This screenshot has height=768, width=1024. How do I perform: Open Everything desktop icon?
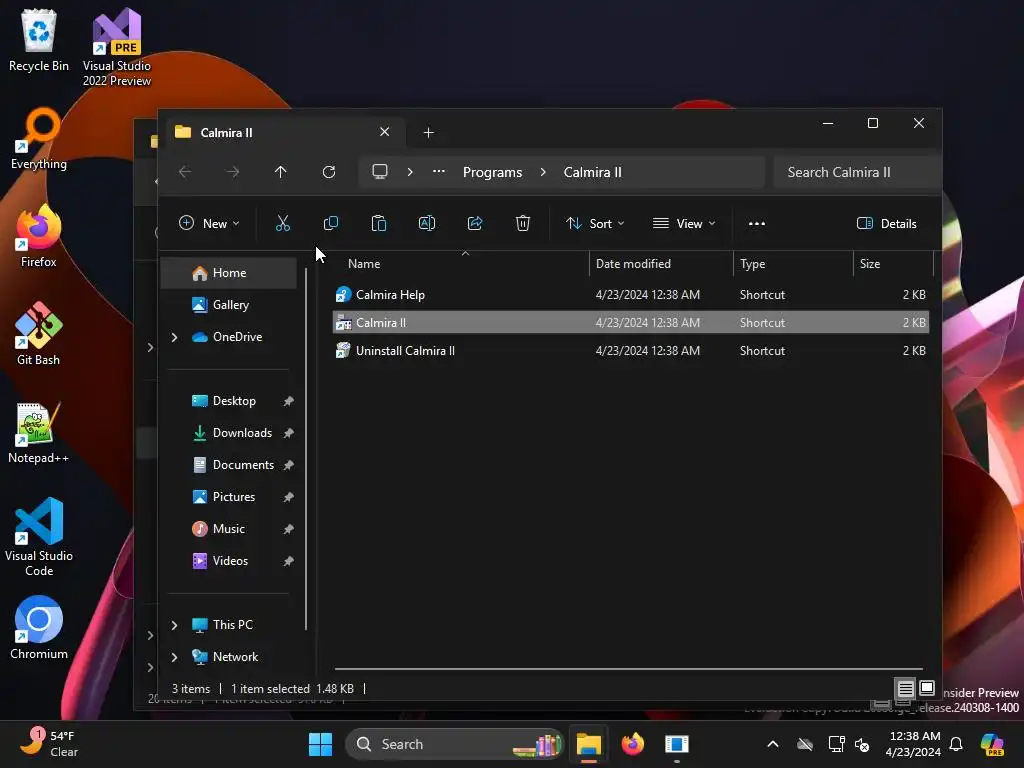[39, 138]
